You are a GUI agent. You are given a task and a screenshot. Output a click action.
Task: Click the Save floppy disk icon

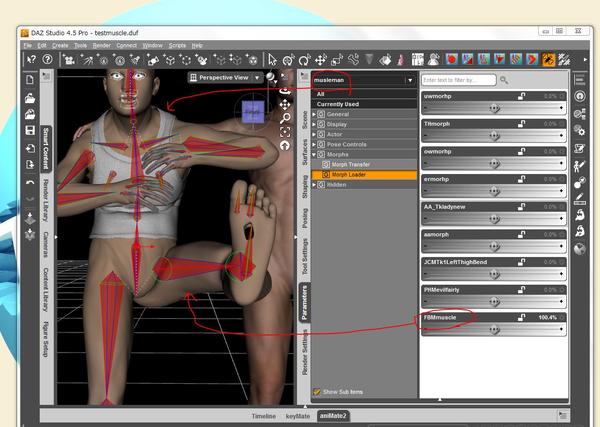(30, 130)
